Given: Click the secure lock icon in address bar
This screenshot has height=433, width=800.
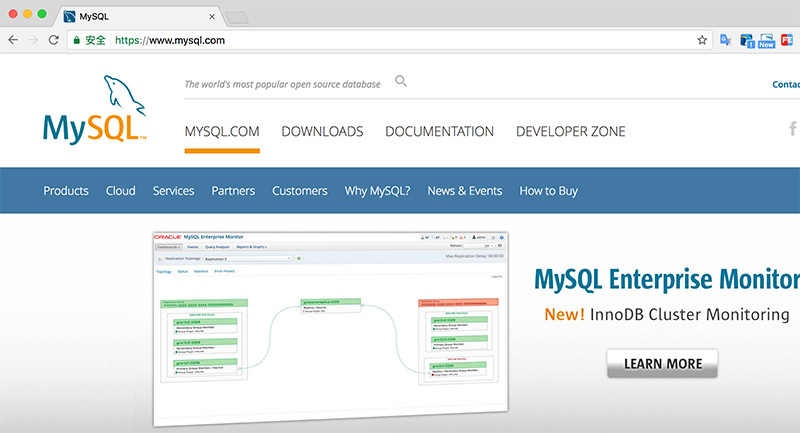Looking at the screenshot, I should tap(76, 41).
